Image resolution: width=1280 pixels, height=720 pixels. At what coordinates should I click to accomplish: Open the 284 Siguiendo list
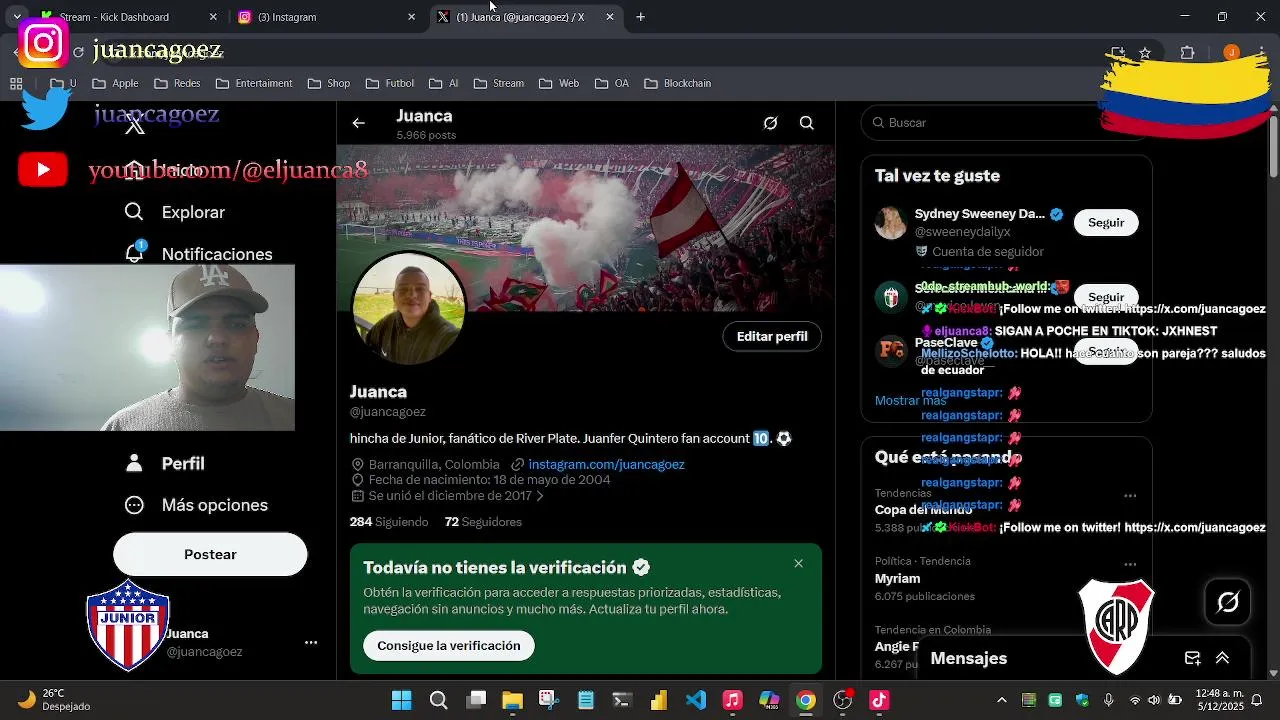coord(389,522)
